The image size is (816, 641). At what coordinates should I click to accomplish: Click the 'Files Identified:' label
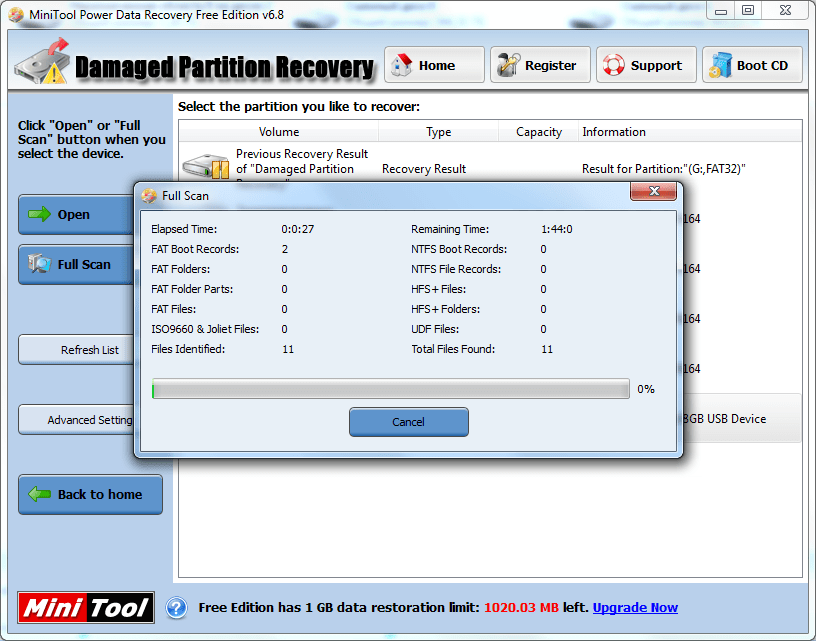188,349
